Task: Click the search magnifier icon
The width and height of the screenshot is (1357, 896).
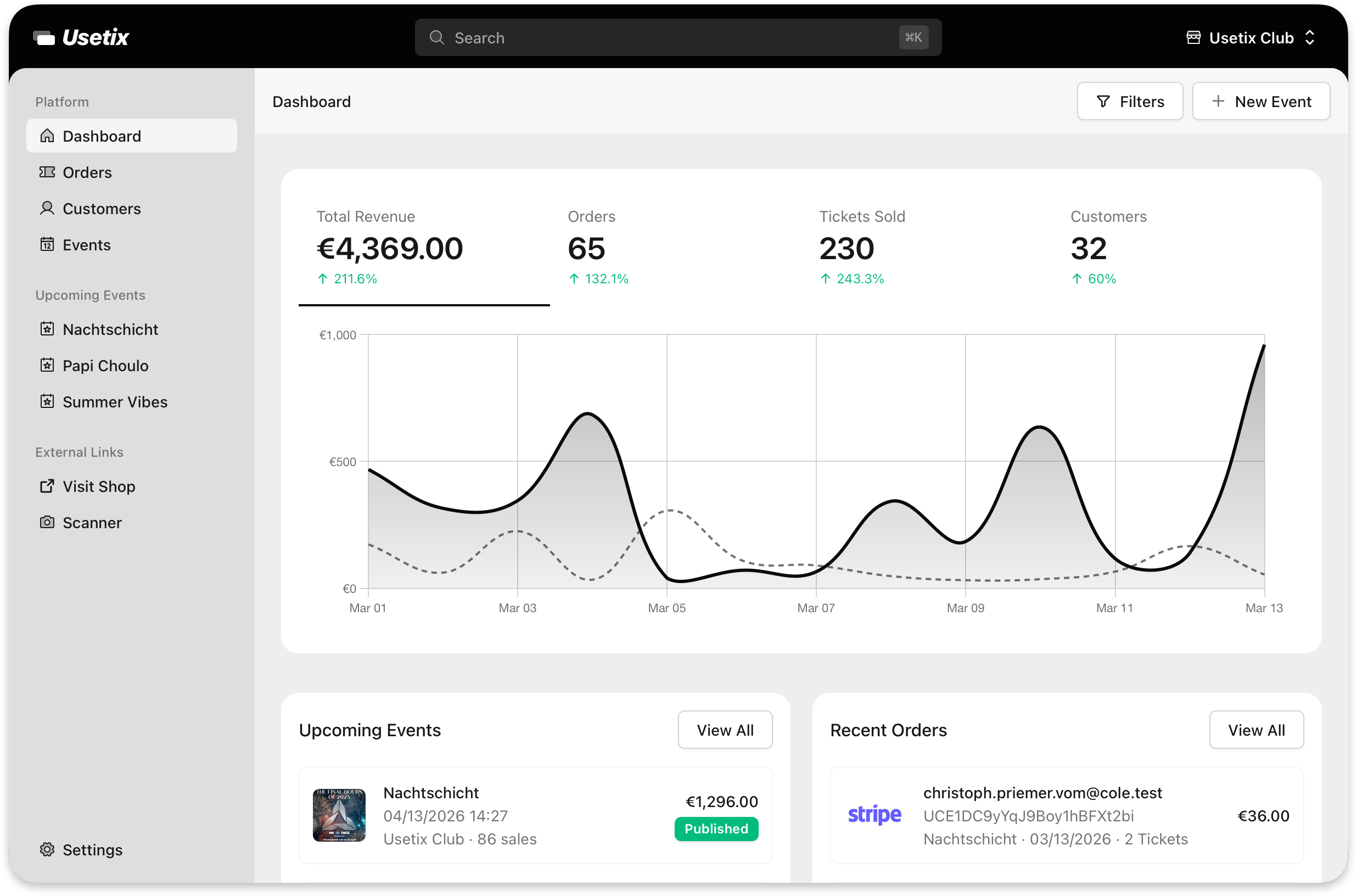Action: [x=436, y=37]
